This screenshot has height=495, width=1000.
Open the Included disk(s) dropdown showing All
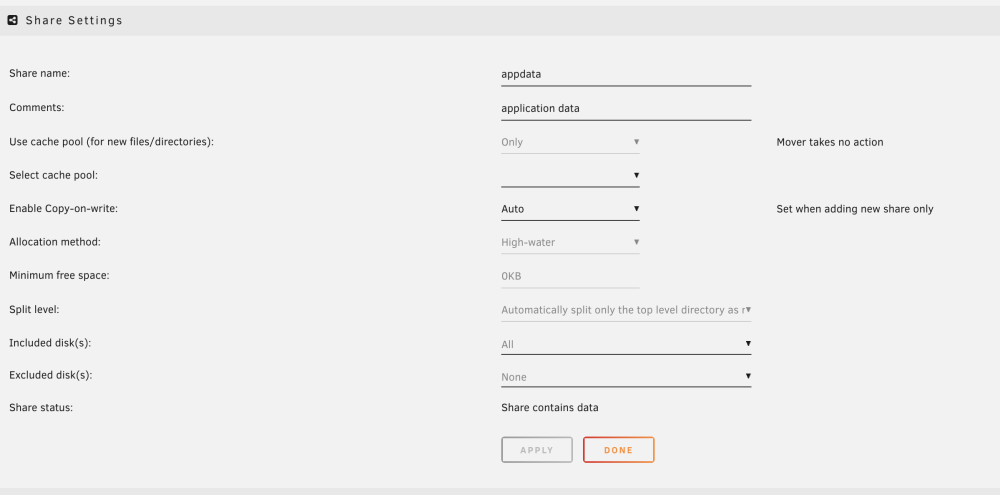tap(626, 344)
